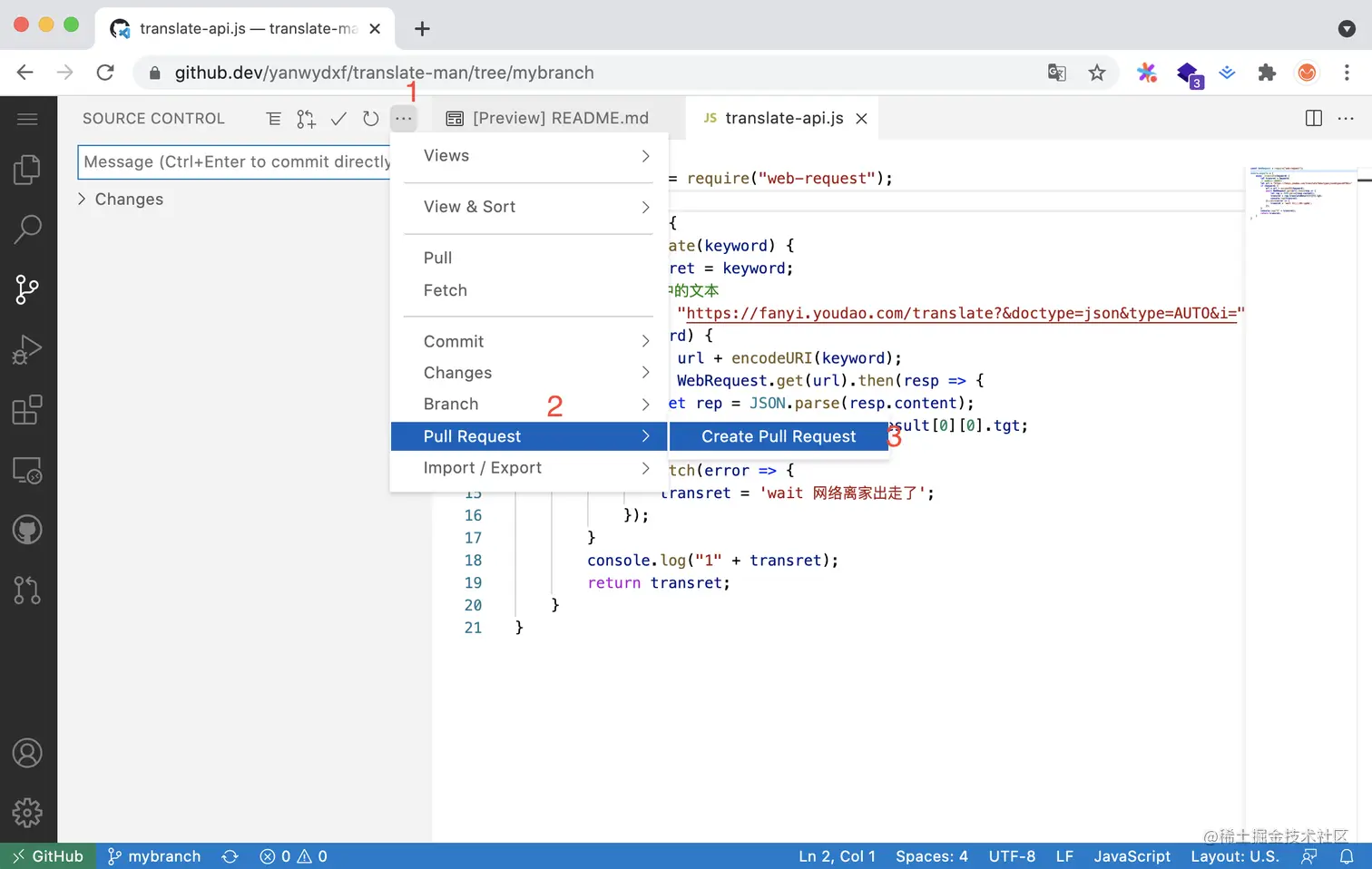1372x869 pixels.
Task: Click line number 18 in gutter
Action: pyautogui.click(x=473, y=561)
